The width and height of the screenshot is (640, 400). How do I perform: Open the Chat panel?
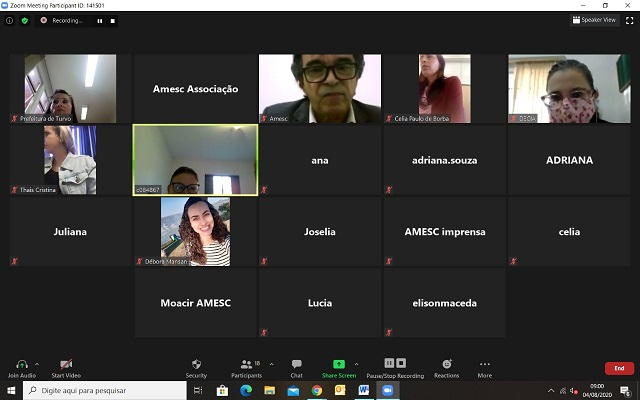tap(296, 365)
